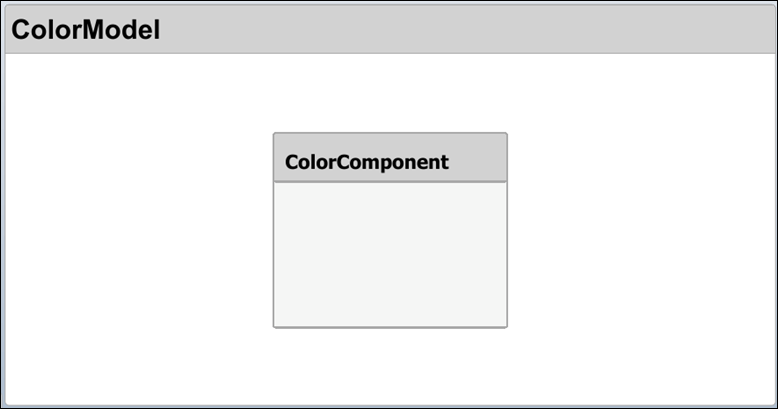This screenshot has height=409, width=778.
Task: Click the bottom-left corner of ColorComponent block
Action: click(275, 325)
